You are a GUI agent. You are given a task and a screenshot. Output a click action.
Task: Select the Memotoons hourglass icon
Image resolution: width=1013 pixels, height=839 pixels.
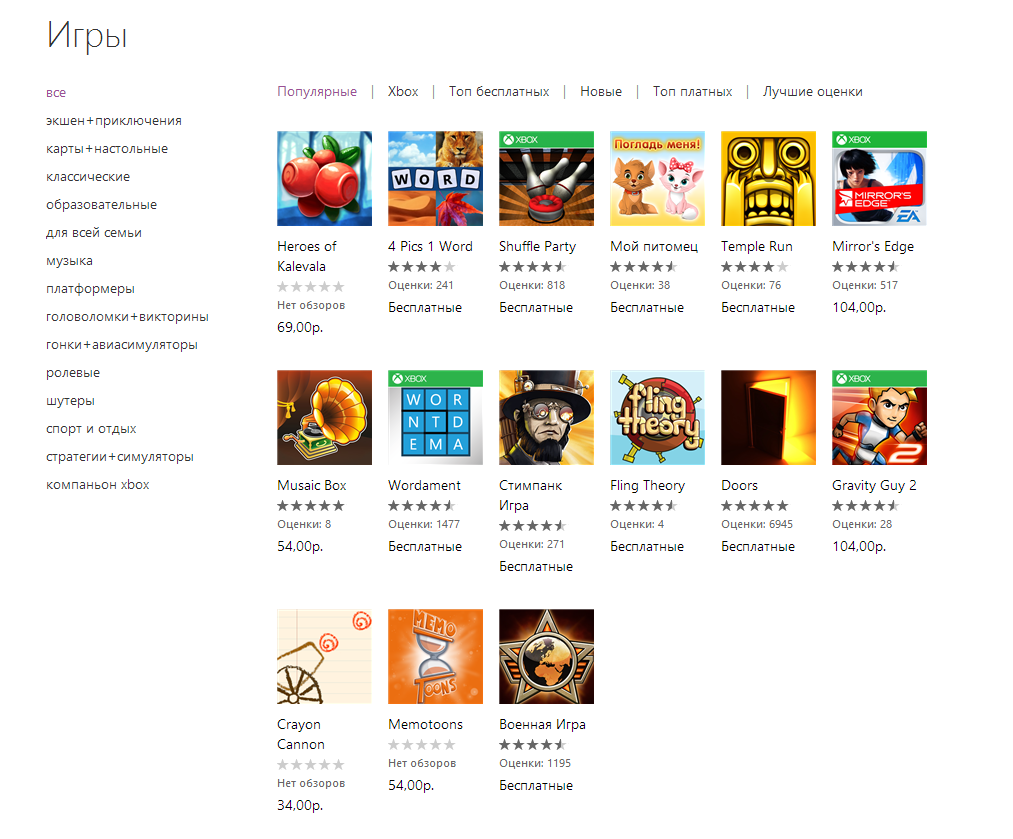tap(435, 656)
